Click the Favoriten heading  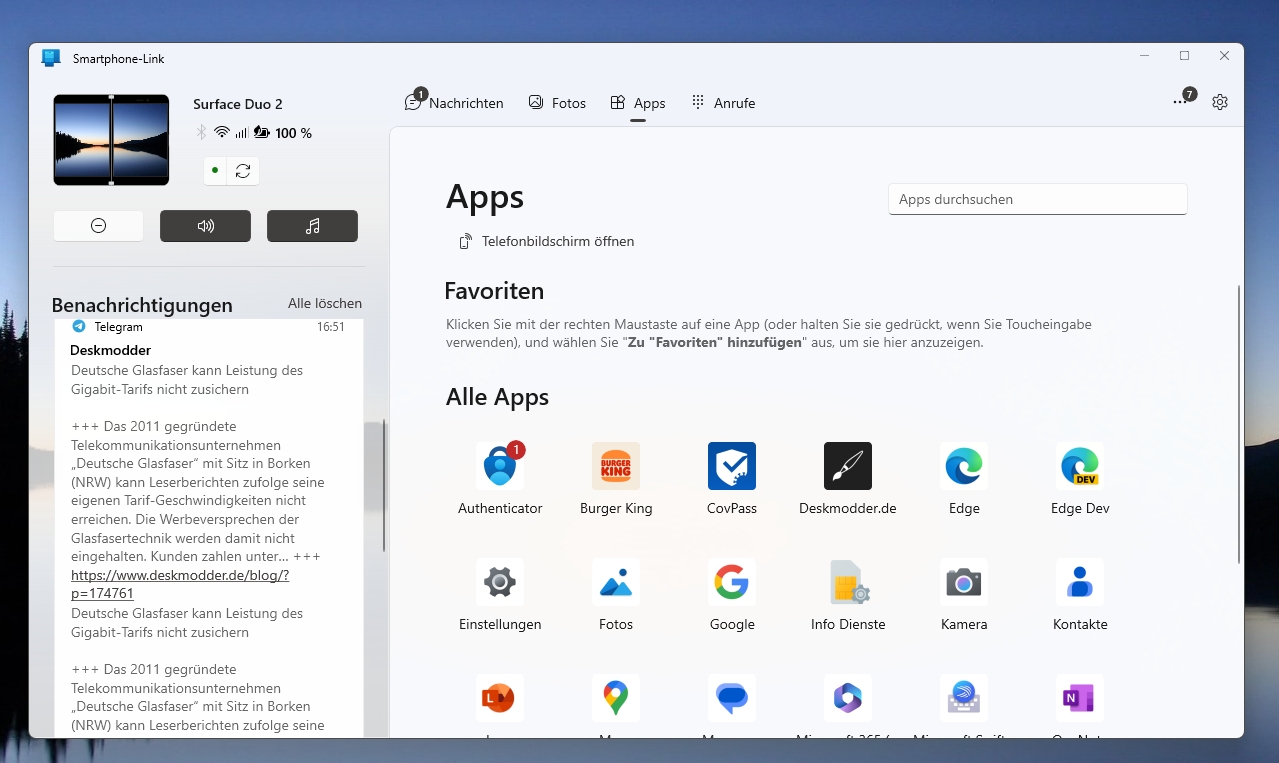494,291
